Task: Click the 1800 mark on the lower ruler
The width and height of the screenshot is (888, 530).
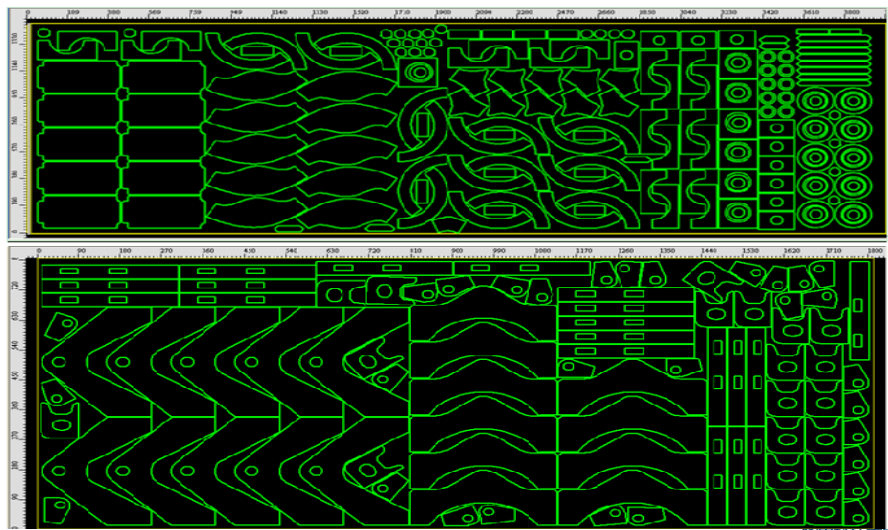Action: (873, 250)
